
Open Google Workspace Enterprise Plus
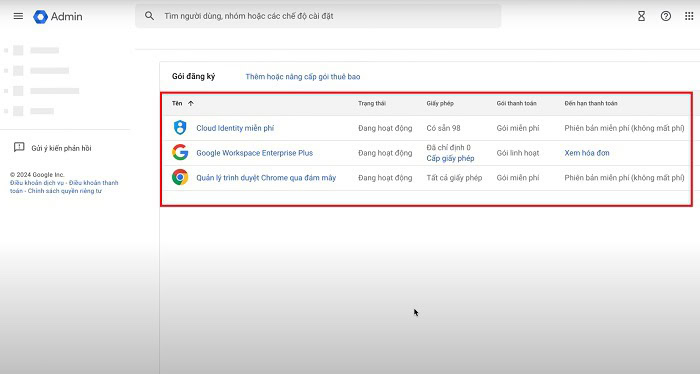254,153
